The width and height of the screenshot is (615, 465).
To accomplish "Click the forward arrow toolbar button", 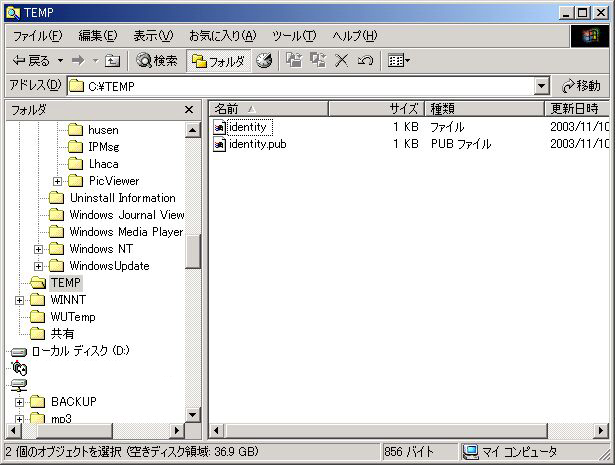I will (78, 61).
